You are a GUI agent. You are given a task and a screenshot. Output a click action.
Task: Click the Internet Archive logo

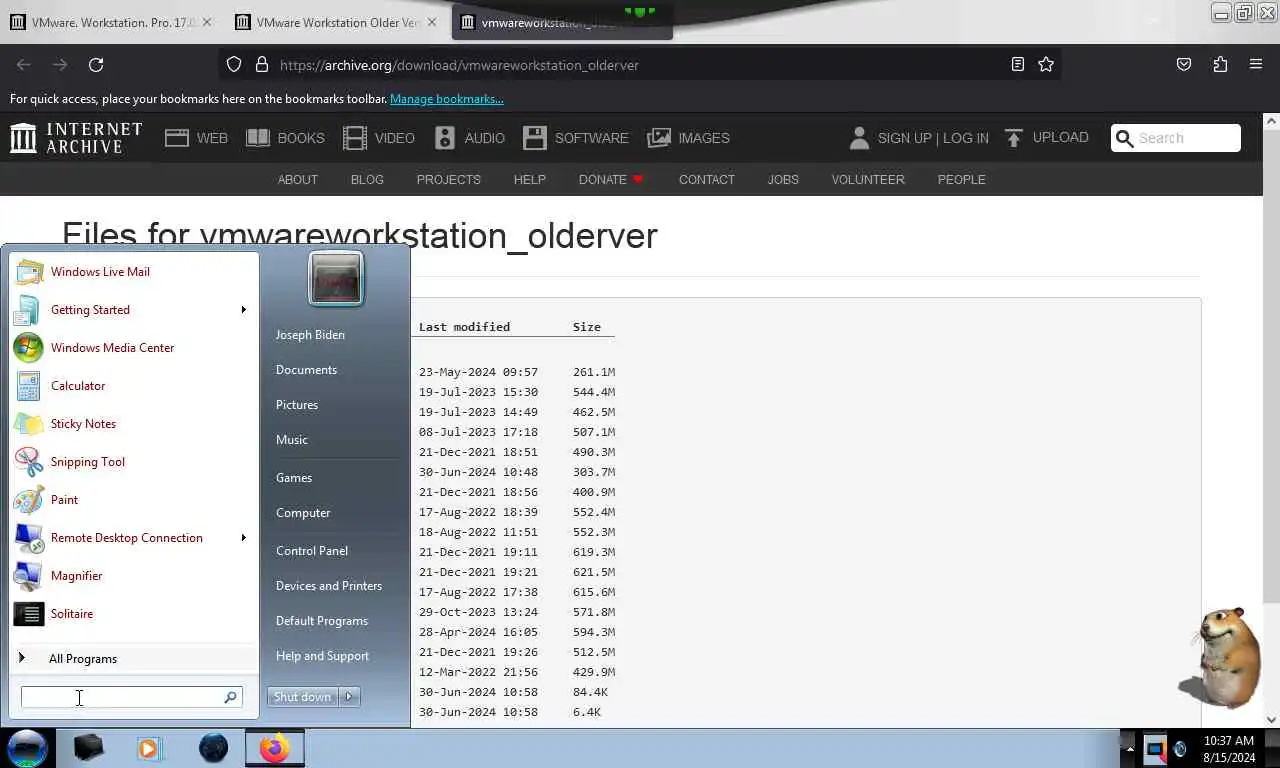(x=76, y=138)
